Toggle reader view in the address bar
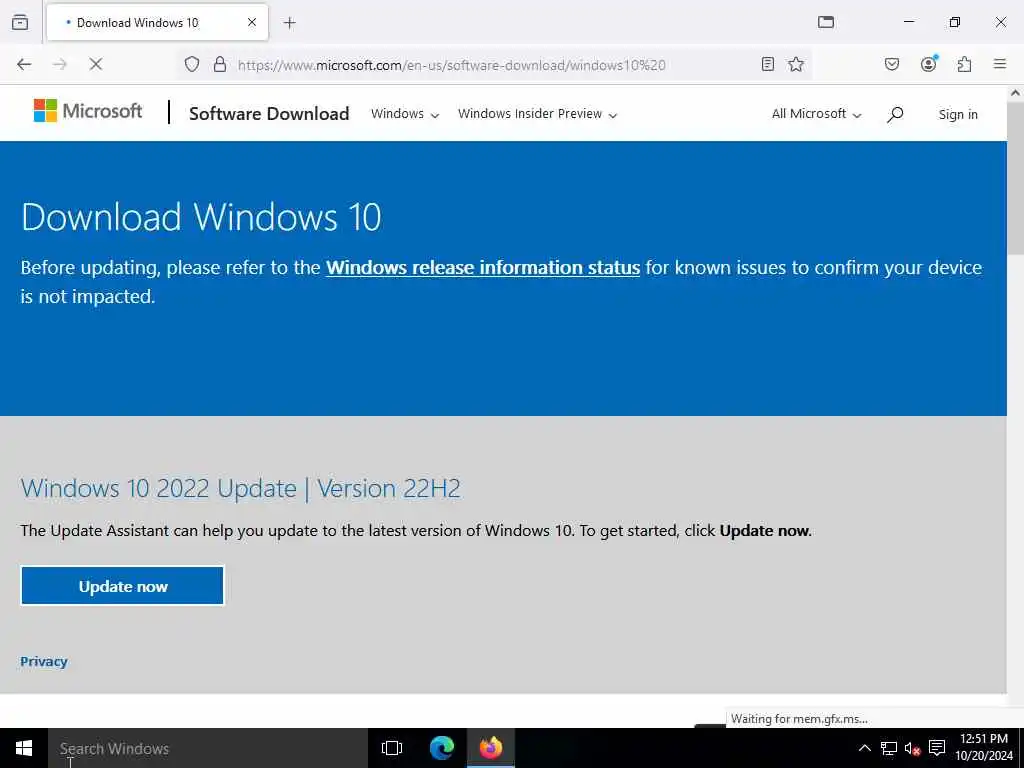This screenshot has height=768, width=1024. pyautogui.click(x=767, y=64)
